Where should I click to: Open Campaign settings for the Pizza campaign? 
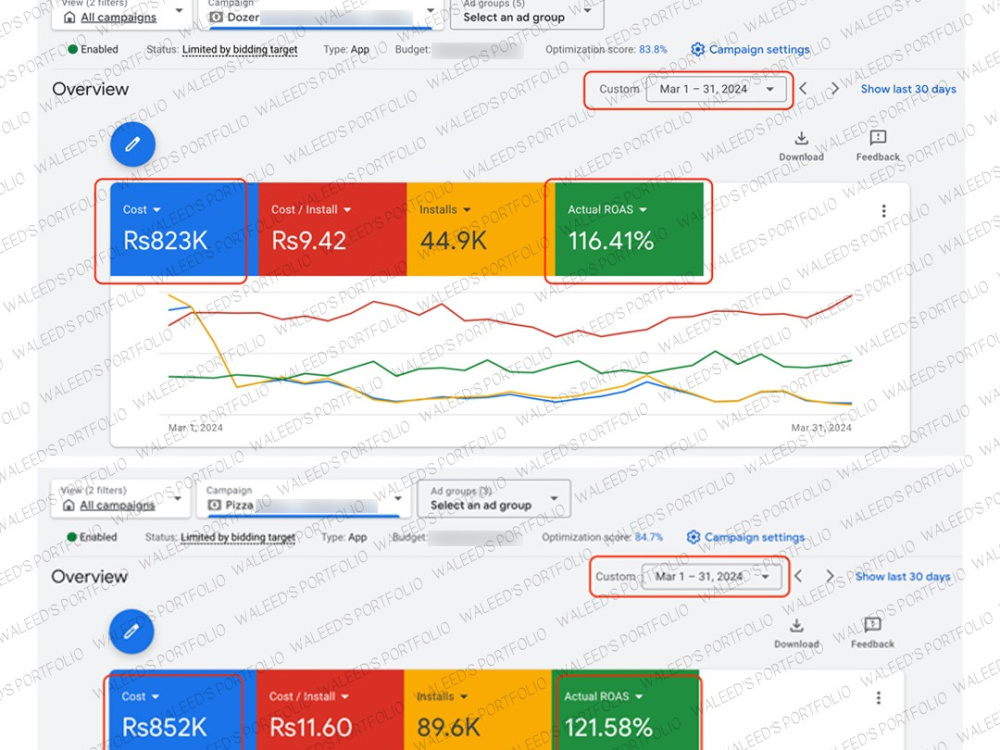click(754, 538)
